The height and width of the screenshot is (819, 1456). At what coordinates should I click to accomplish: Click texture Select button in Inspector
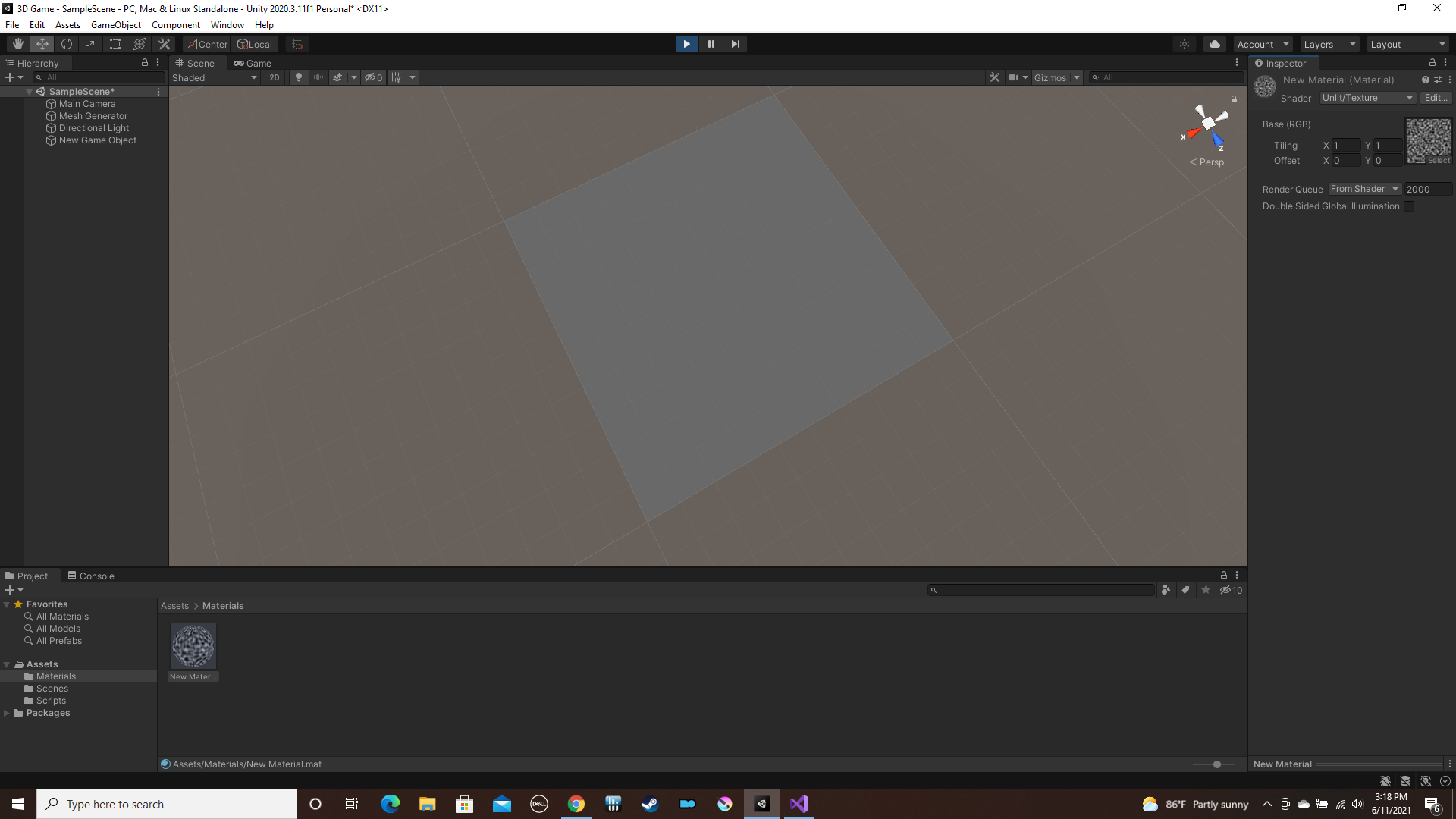[1438, 160]
